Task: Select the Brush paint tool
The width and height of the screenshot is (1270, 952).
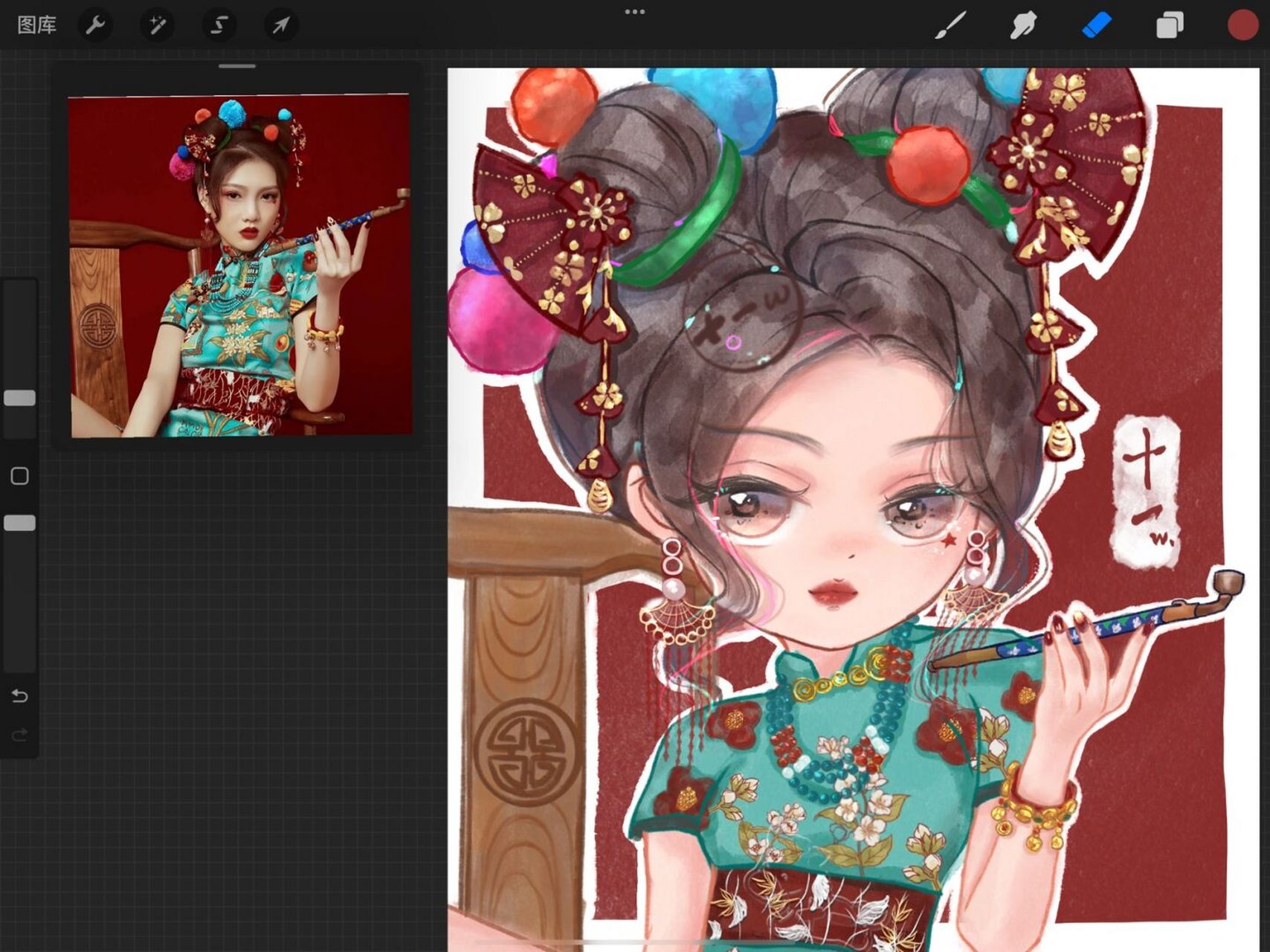Action: 950,25
